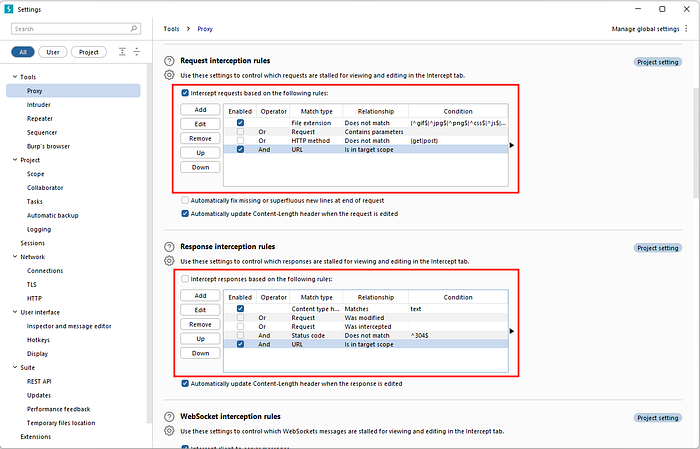
Task: Collapse the User interface tree section
Action: click(x=15, y=312)
